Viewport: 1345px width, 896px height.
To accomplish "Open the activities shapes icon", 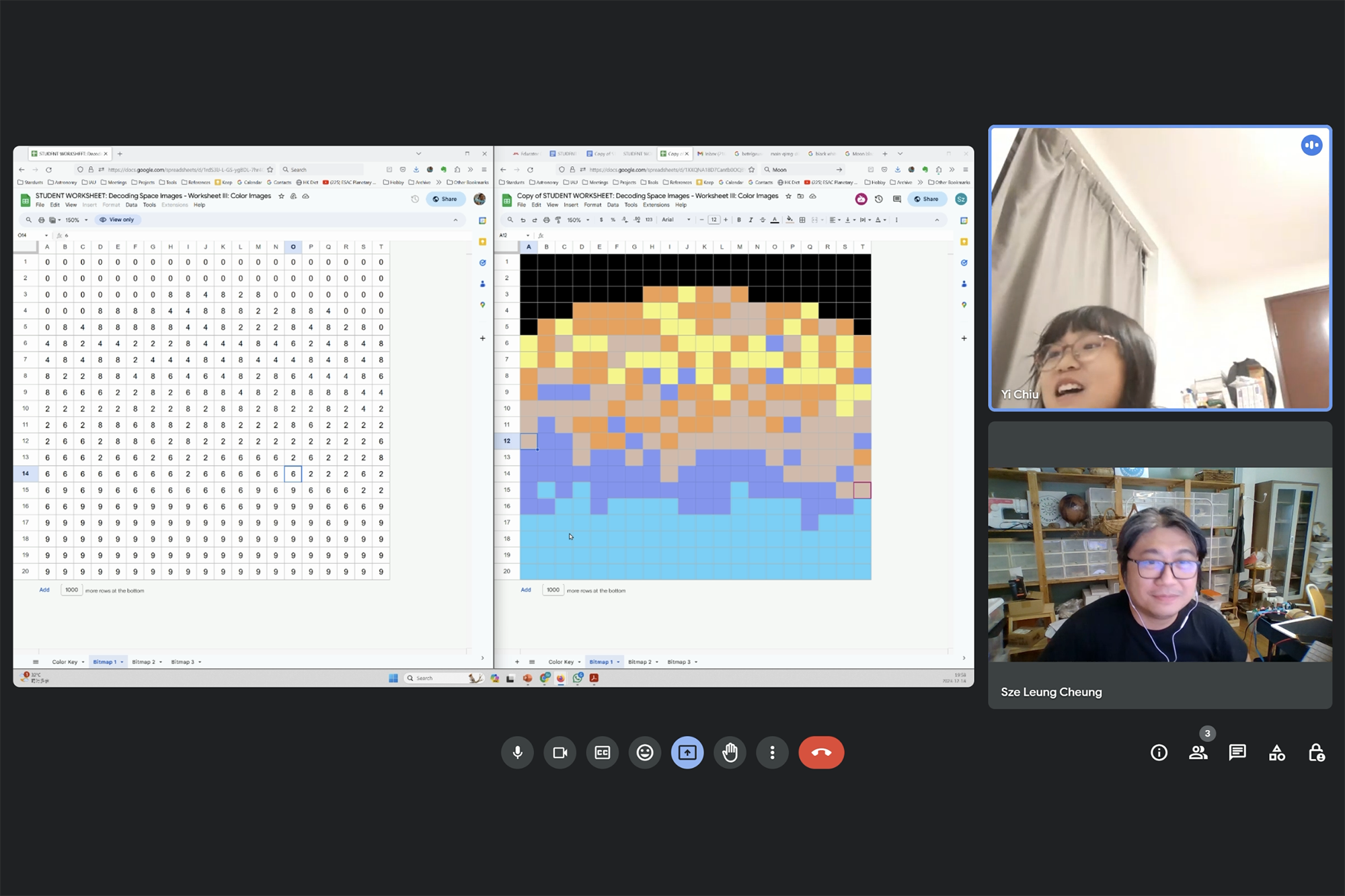I will [1276, 753].
